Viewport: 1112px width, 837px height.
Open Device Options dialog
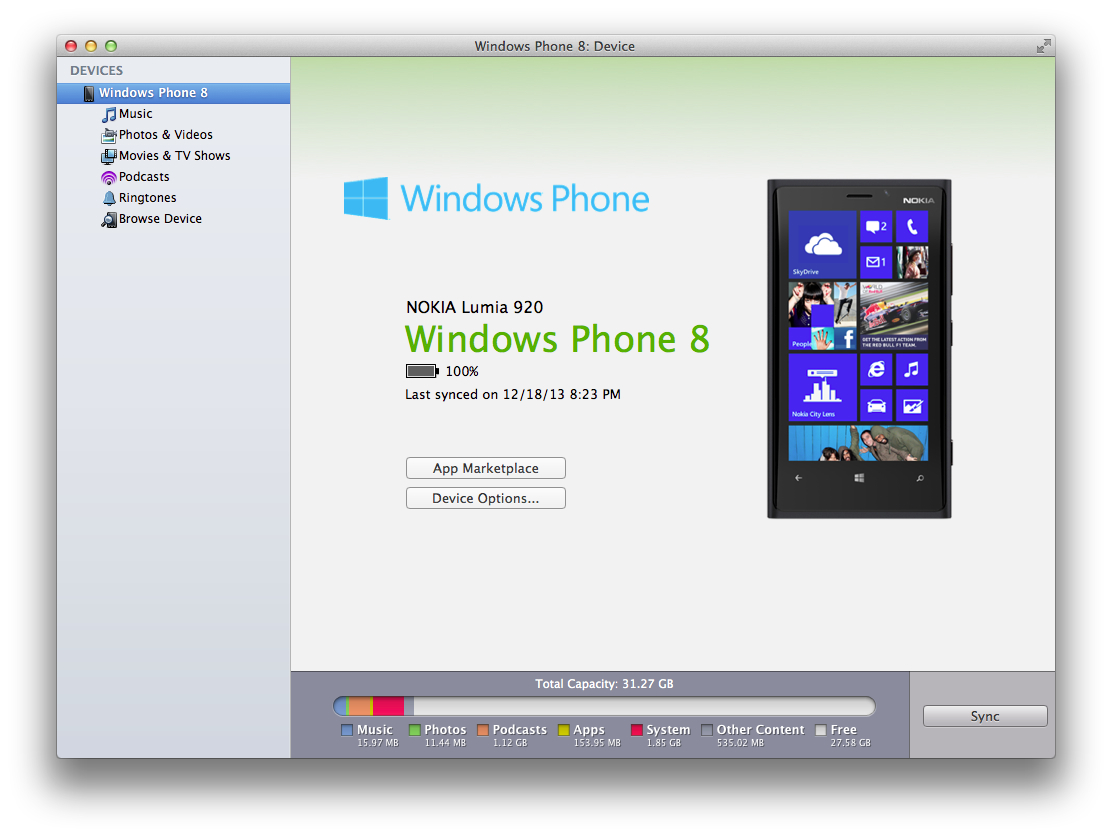pyautogui.click(x=485, y=498)
